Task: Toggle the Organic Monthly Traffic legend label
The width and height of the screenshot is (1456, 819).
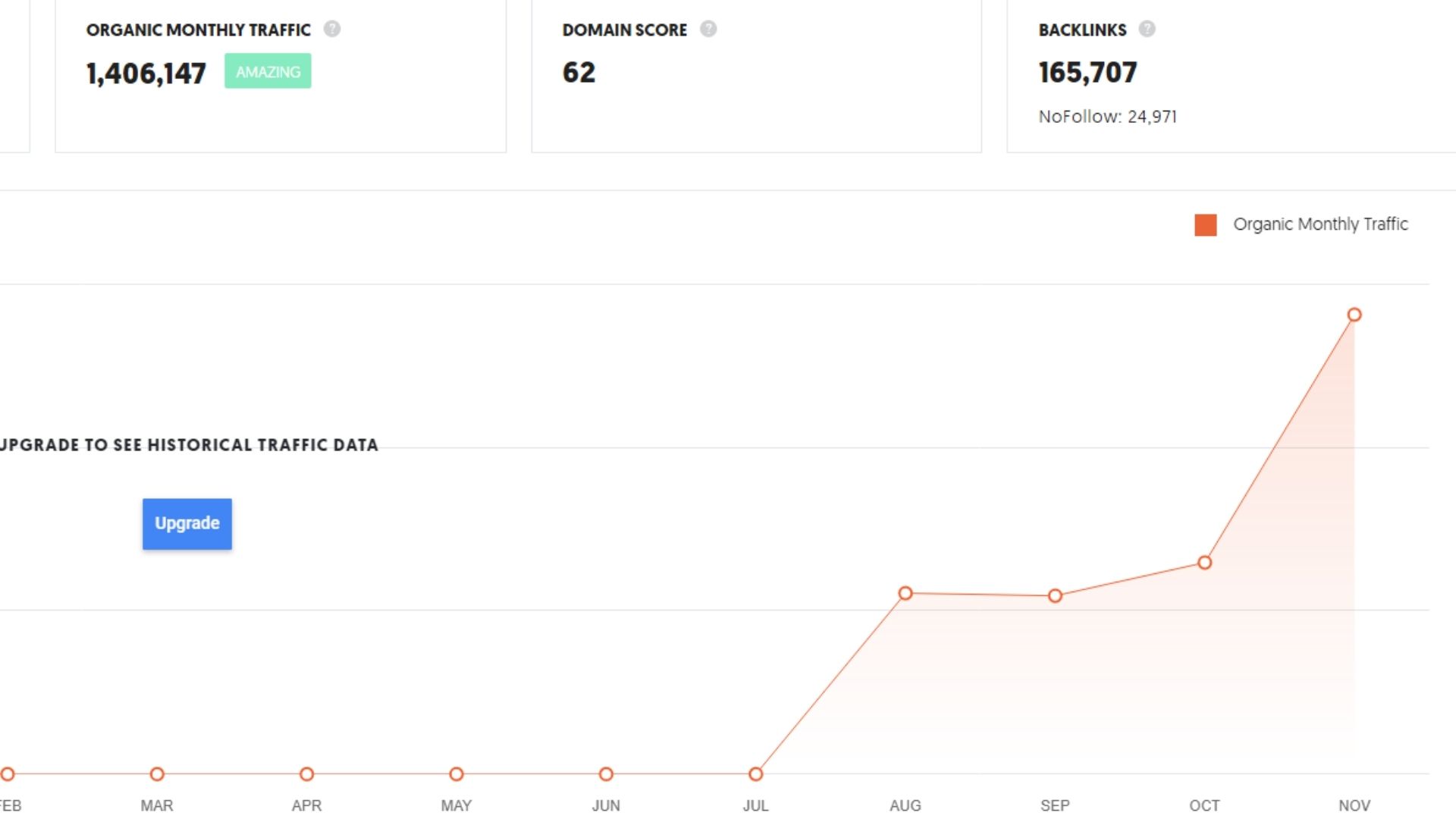Action: pos(1320,224)
